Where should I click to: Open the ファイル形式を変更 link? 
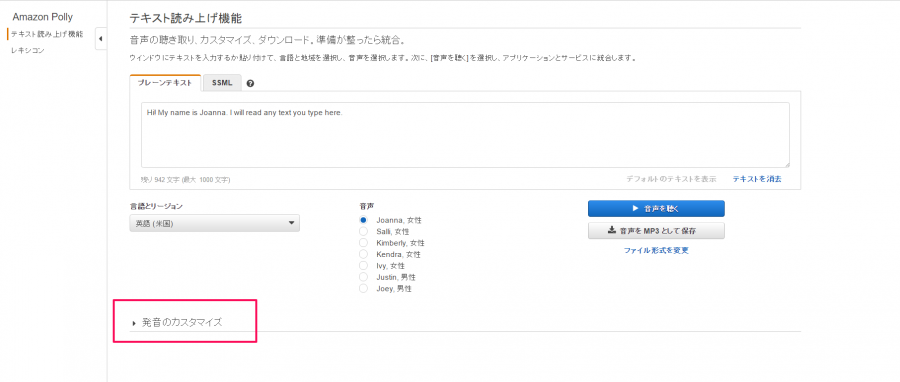tap(656, 251)
